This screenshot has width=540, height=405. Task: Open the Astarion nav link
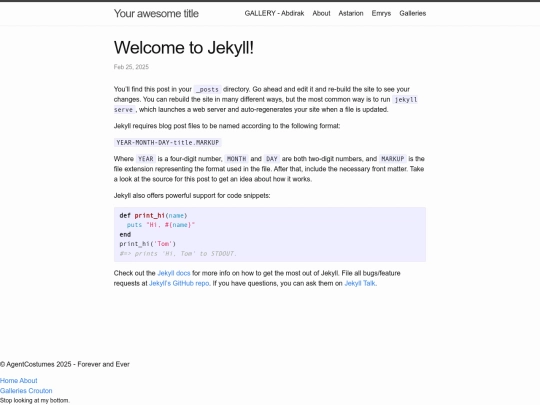[351, 13]
